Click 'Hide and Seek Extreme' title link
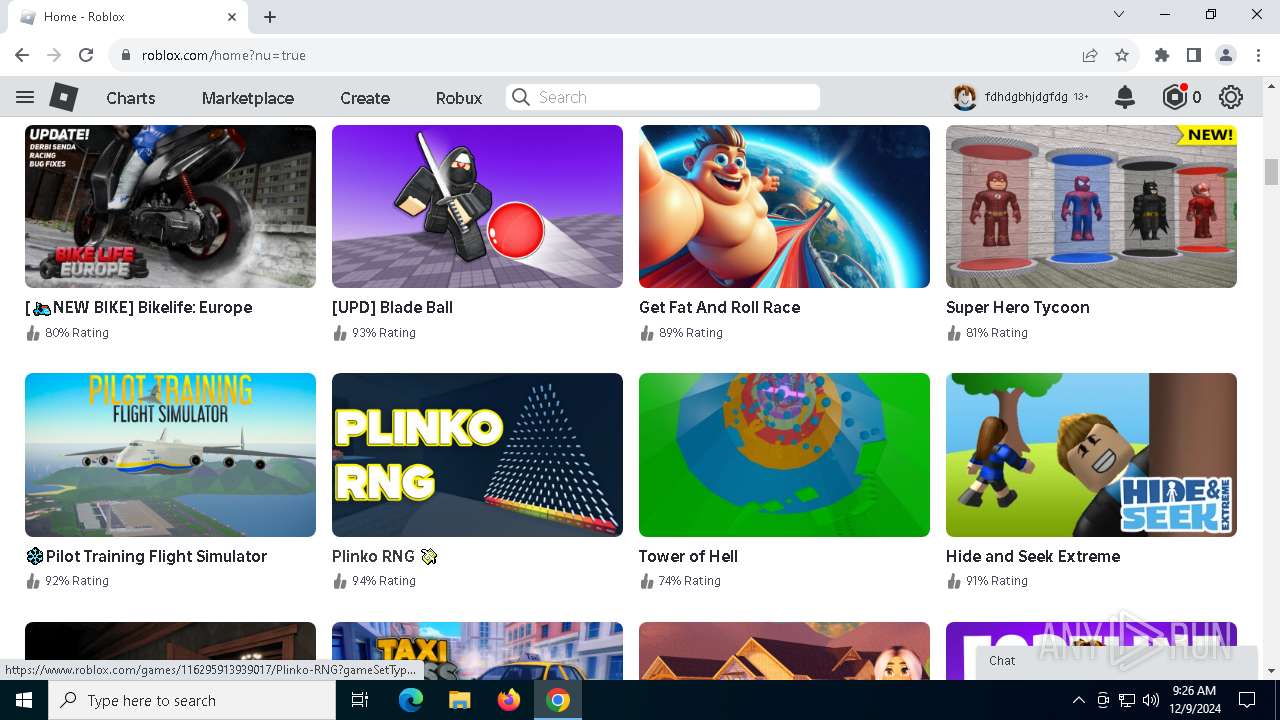The image size is (1280, 720). pyautogui.click(x=1033, y=556)
